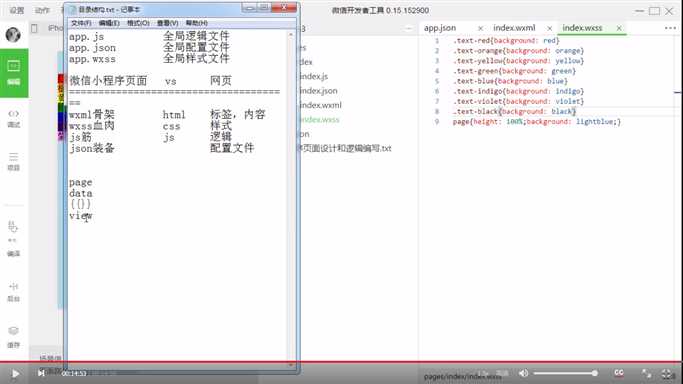Open the project list sidebar icon
This screenshot has height=384, width=683.
(14, 161)
